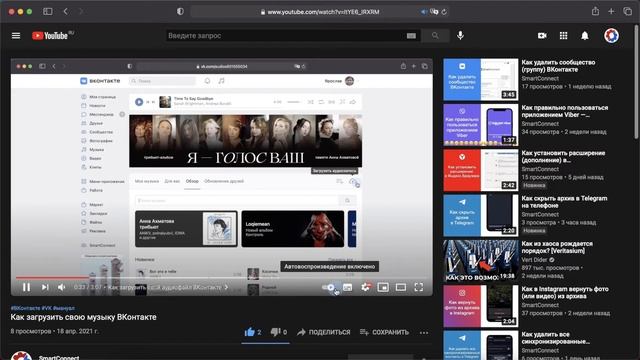Open video title about Viber app

click(565, 111)
